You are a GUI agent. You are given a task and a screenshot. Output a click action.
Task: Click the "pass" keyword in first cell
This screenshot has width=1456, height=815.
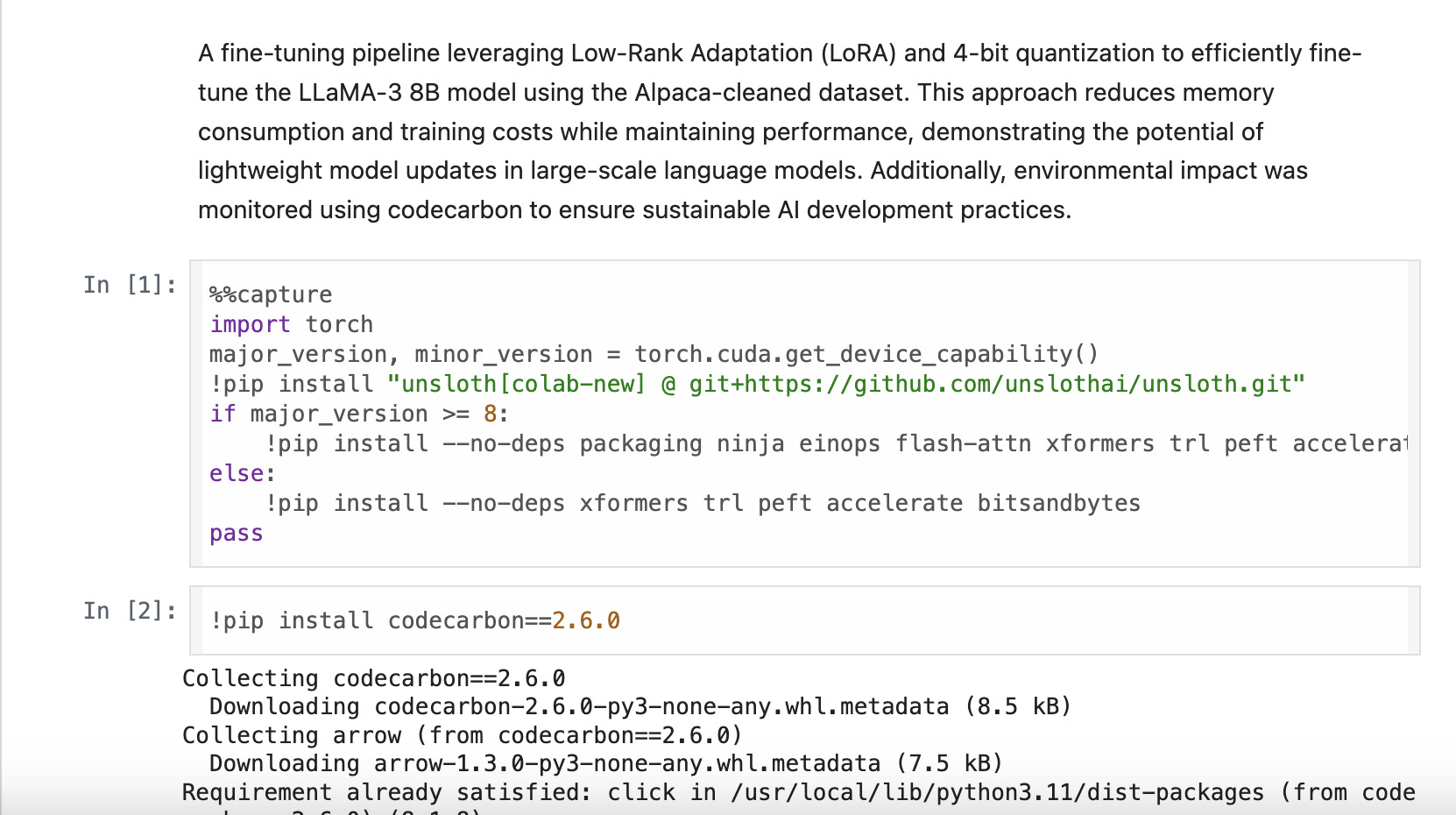pos(236,533)
